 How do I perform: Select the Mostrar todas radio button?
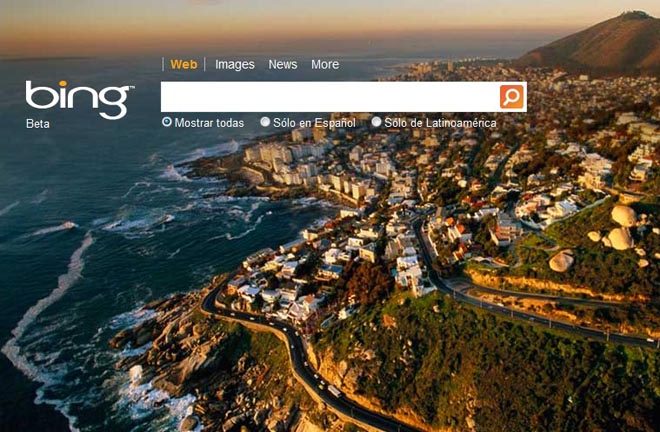click(167, 122)
